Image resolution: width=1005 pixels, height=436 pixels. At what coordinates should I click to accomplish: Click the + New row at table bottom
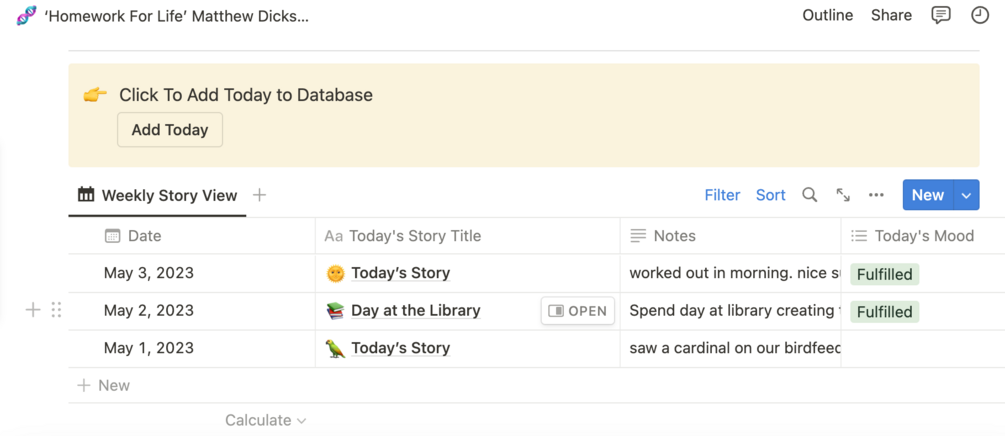coord(104,385)
